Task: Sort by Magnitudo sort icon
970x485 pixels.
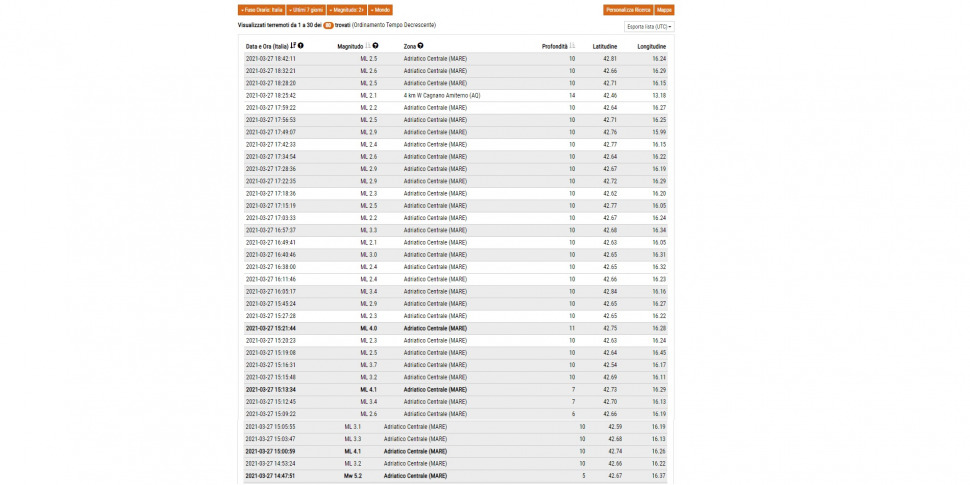Action: (x=368, y=46)
